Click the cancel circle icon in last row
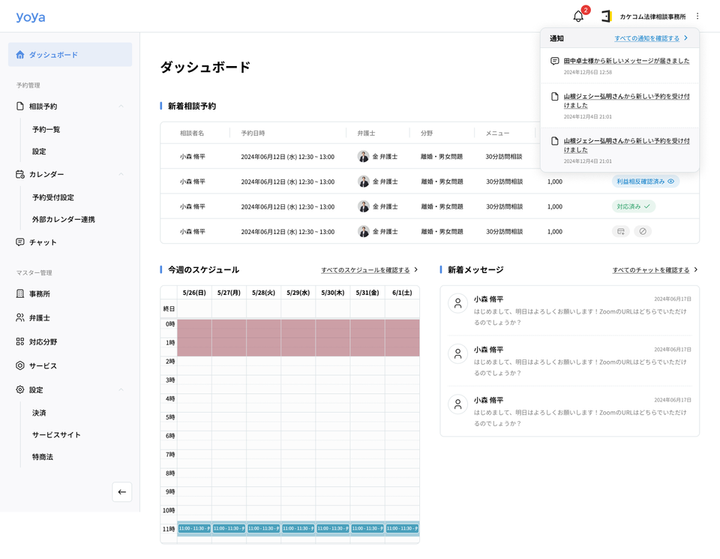This screenshot has height=559, width=720. point(643,231)
